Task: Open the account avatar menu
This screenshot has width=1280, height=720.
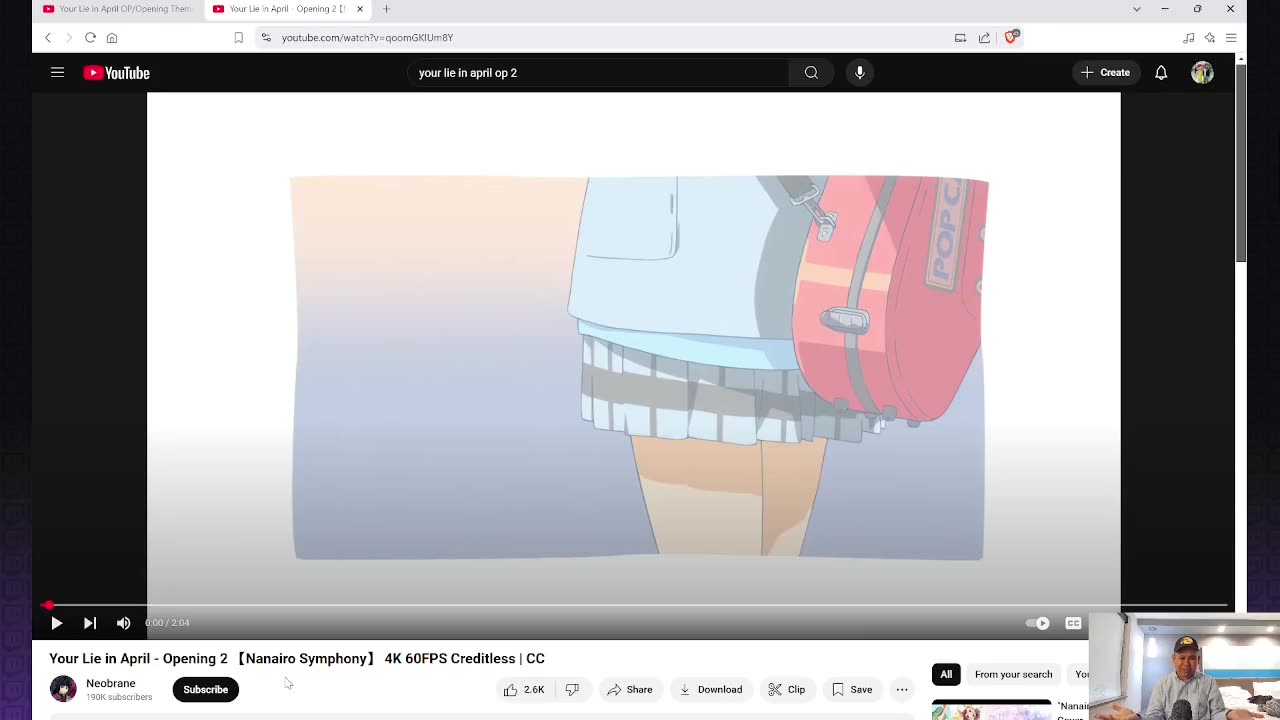Action: coord(1202,73)
